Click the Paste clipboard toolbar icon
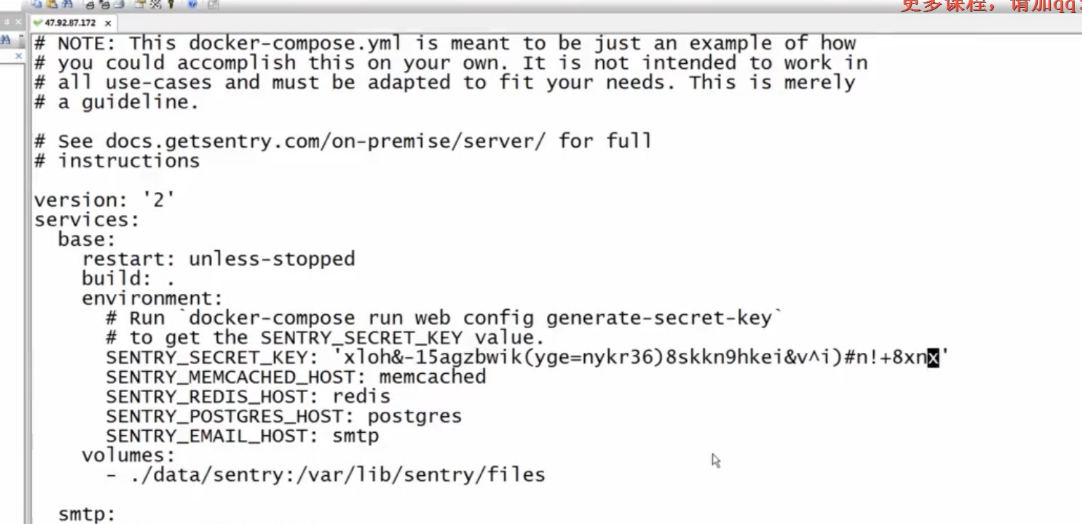 [x=51, y=4]
